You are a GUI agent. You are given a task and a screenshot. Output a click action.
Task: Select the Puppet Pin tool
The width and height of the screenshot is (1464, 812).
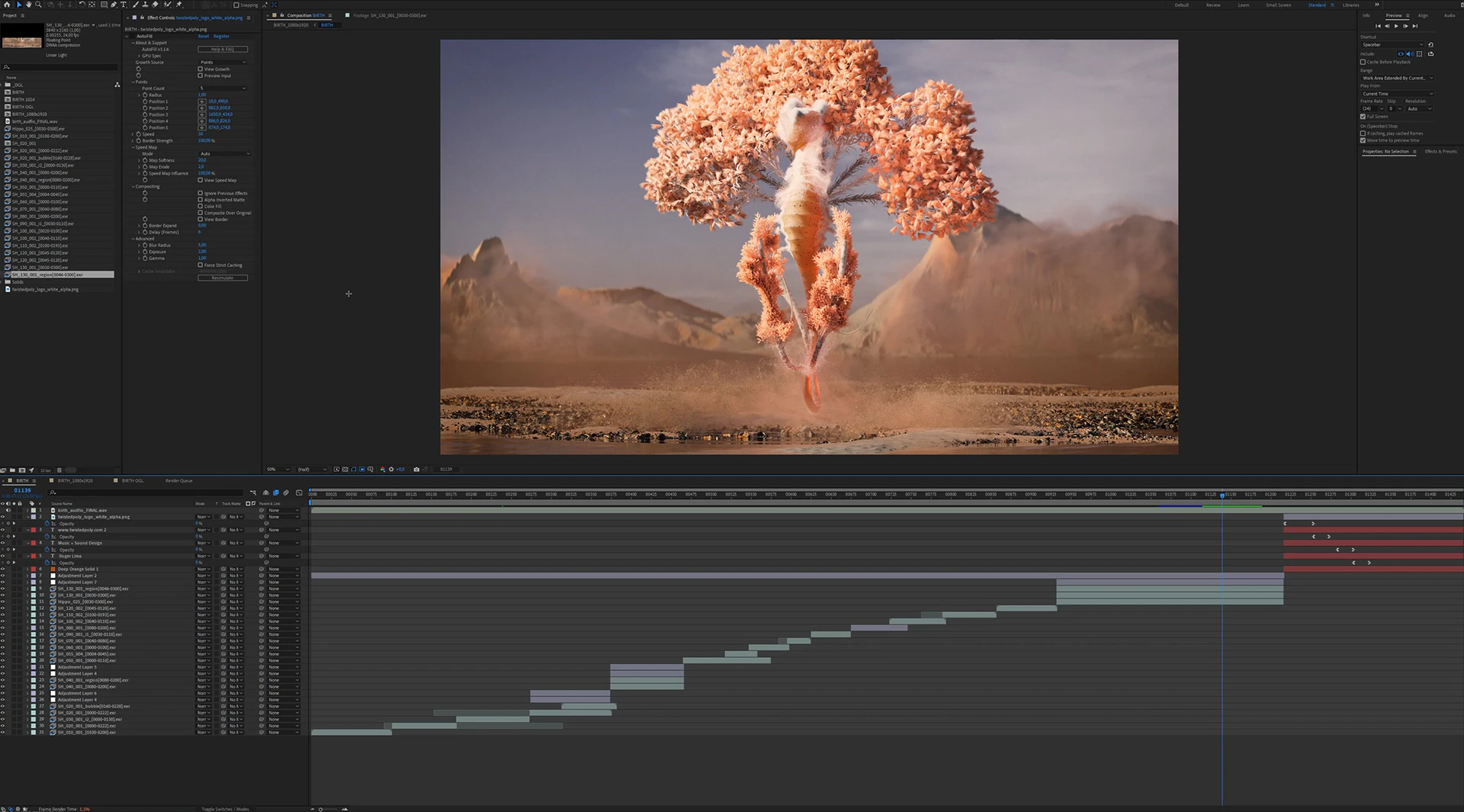(x=179, y=5)
